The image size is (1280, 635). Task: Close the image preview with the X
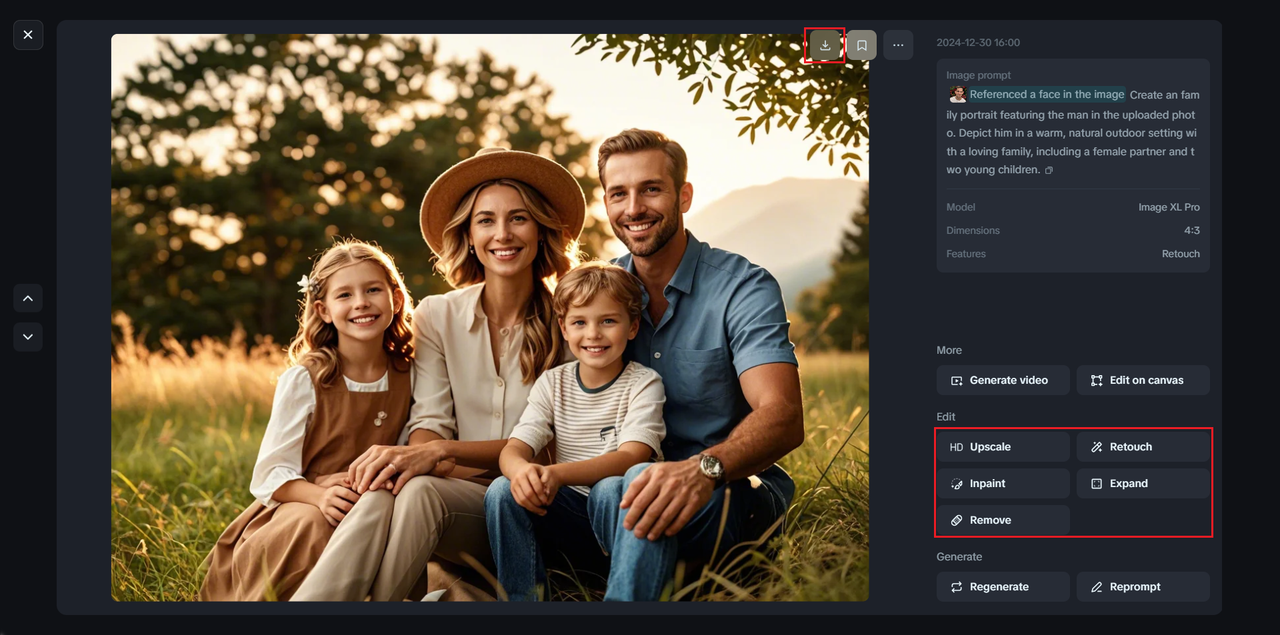pos(28,35)
